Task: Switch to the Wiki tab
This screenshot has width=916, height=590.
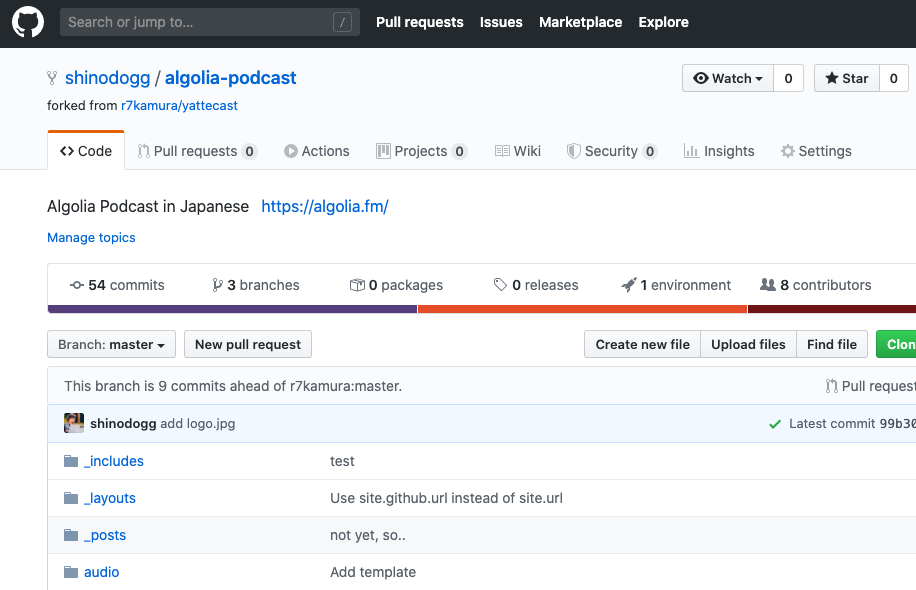Action: [518, 151]
